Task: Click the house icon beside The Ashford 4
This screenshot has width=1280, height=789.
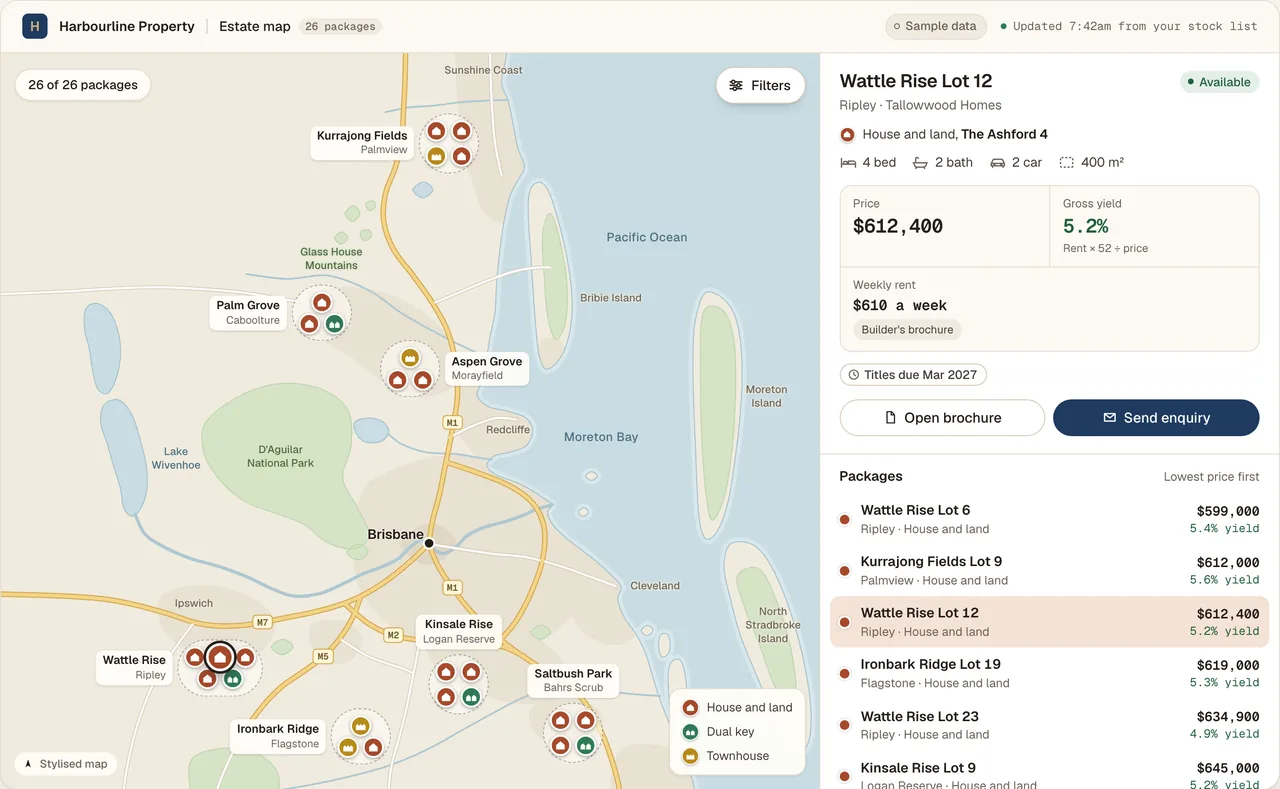Action: point(848,134)
